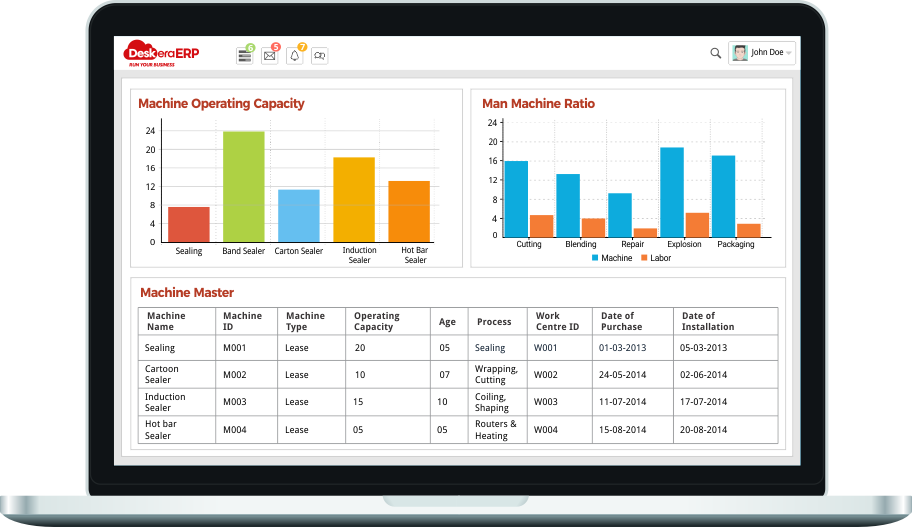Click the Induction Sealer yellow bar
This screenshot has width=912, height=527.
(x=354, y=198)
